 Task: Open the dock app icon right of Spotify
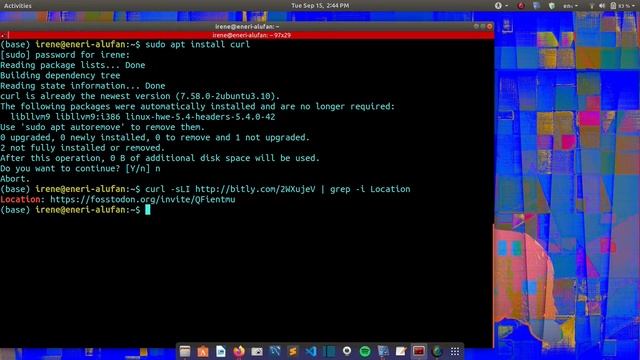[x=383, y=351]
